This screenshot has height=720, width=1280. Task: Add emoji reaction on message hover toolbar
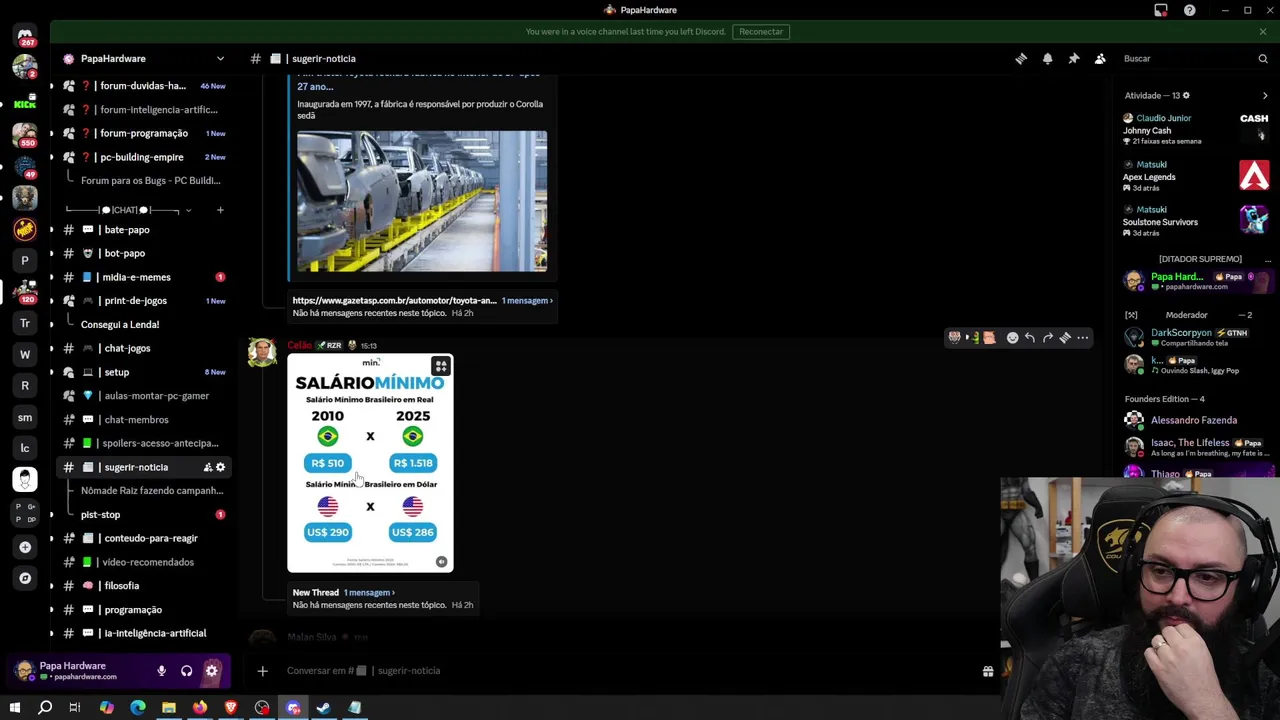pos(1012,338)
